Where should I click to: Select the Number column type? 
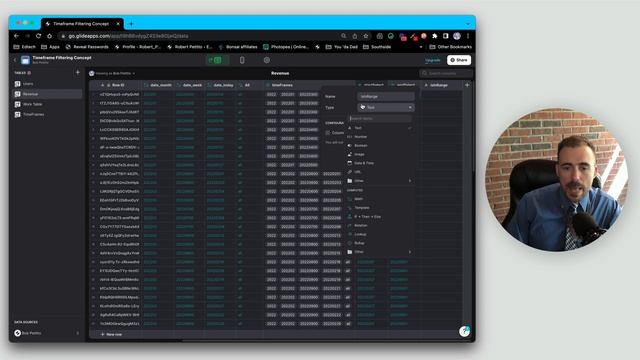(380, 137)
